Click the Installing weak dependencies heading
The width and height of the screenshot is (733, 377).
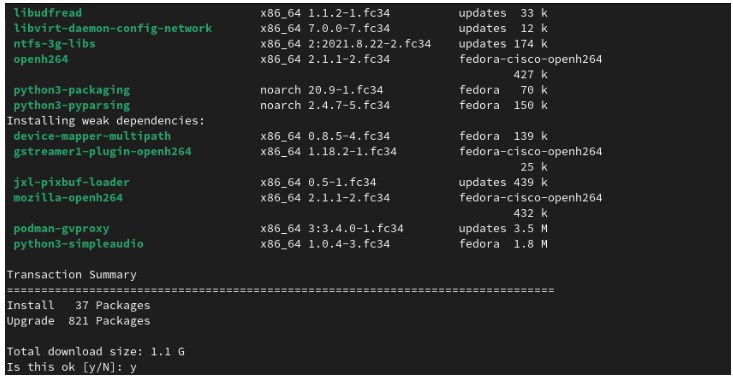click(106, 121)
